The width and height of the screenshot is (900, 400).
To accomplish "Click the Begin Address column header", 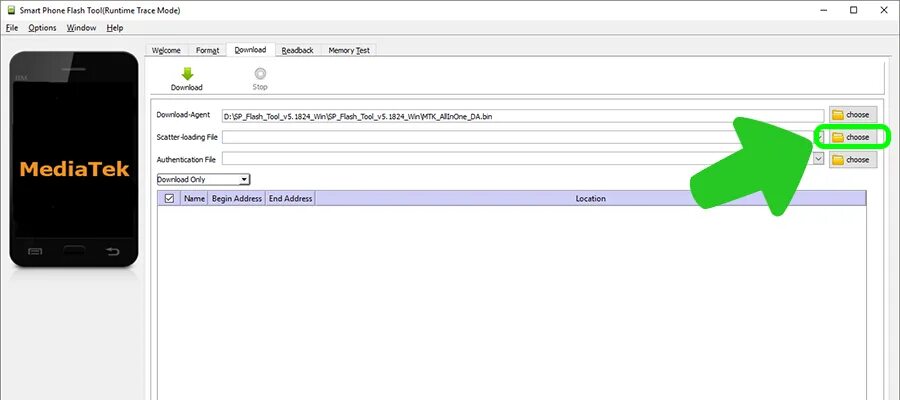I will pyautogui.click(x=237, y=199).
